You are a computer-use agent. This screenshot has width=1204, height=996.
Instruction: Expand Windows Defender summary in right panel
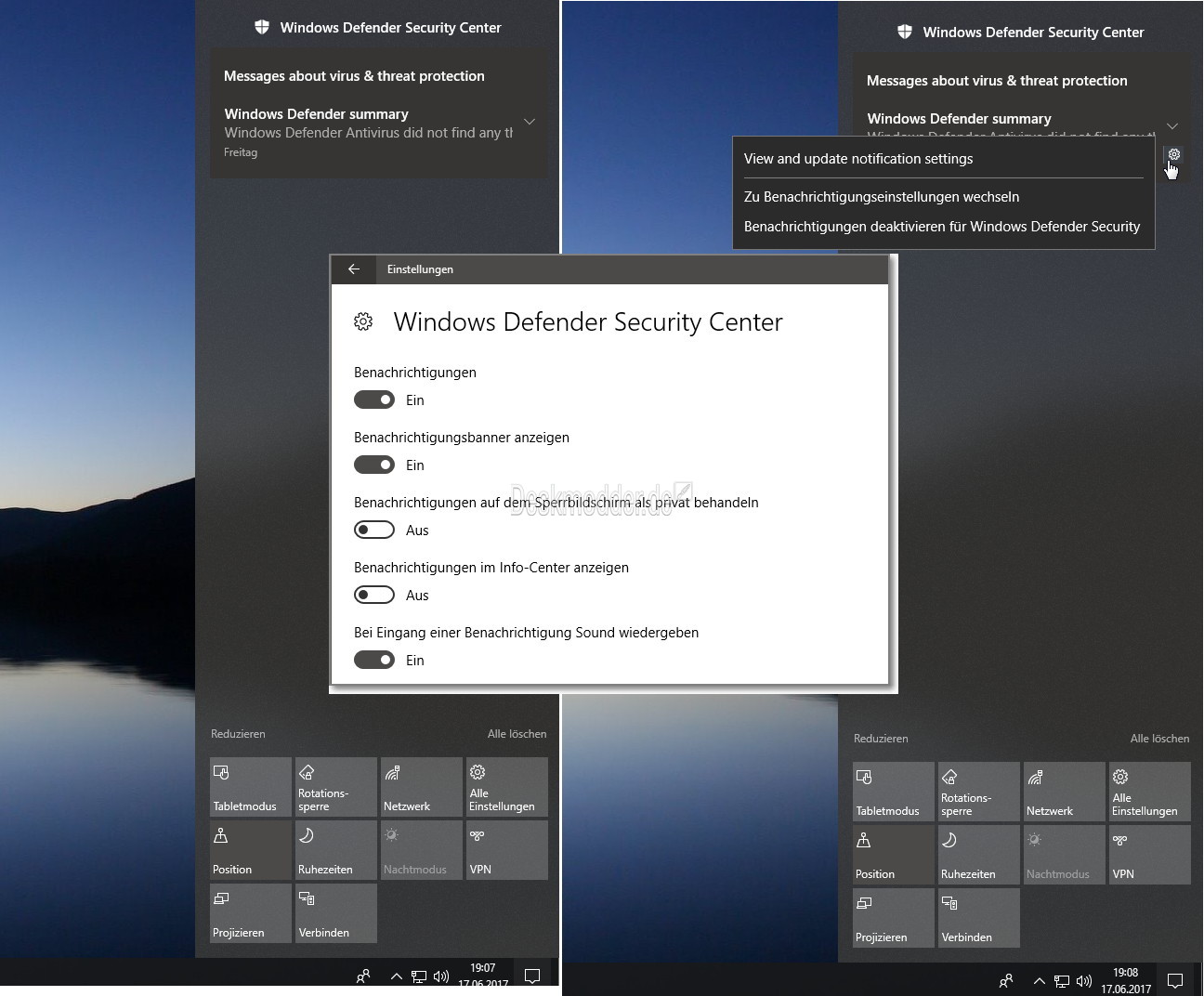[x=1172, y=126]
